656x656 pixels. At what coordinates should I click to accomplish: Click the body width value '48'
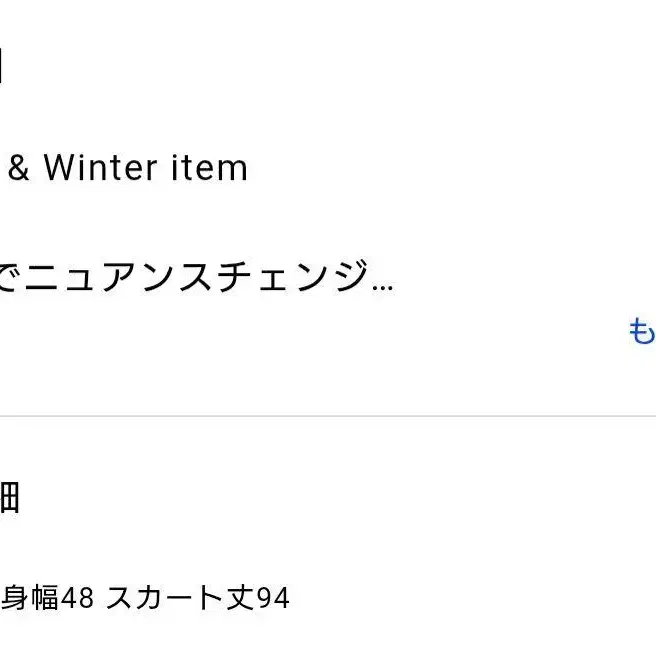(x=77, y=598)
